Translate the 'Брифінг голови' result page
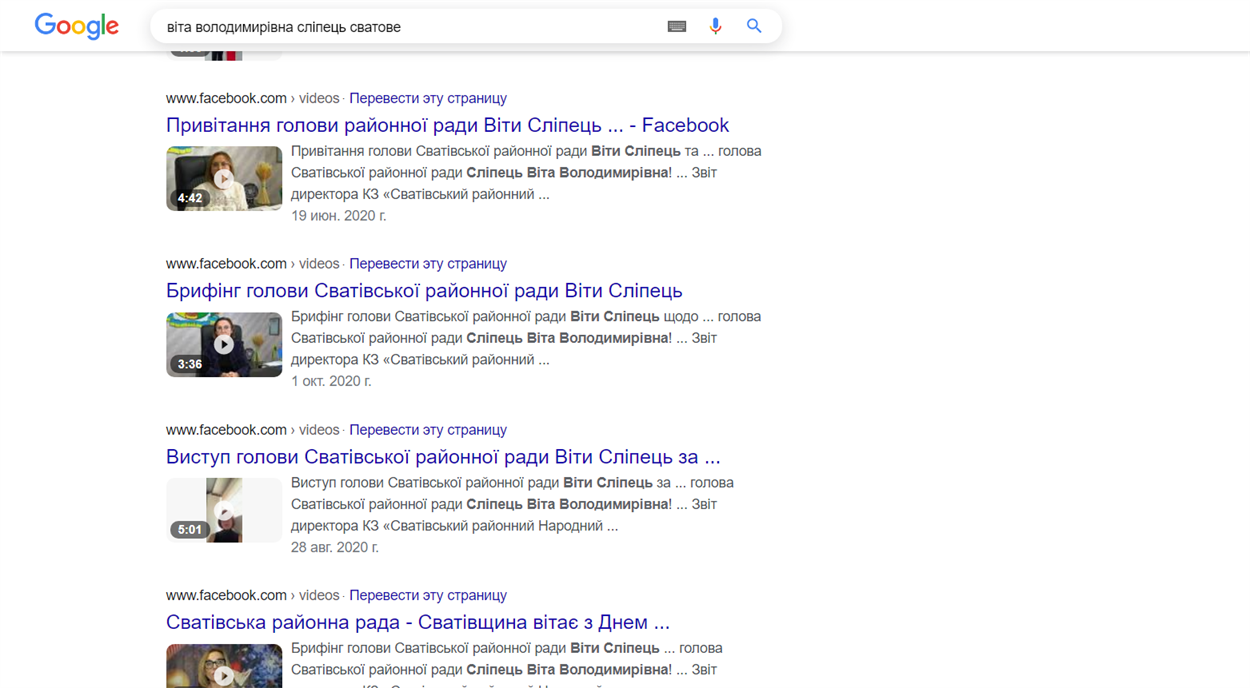This screenshot has width=1250, height=688. [x=428, y=264]
